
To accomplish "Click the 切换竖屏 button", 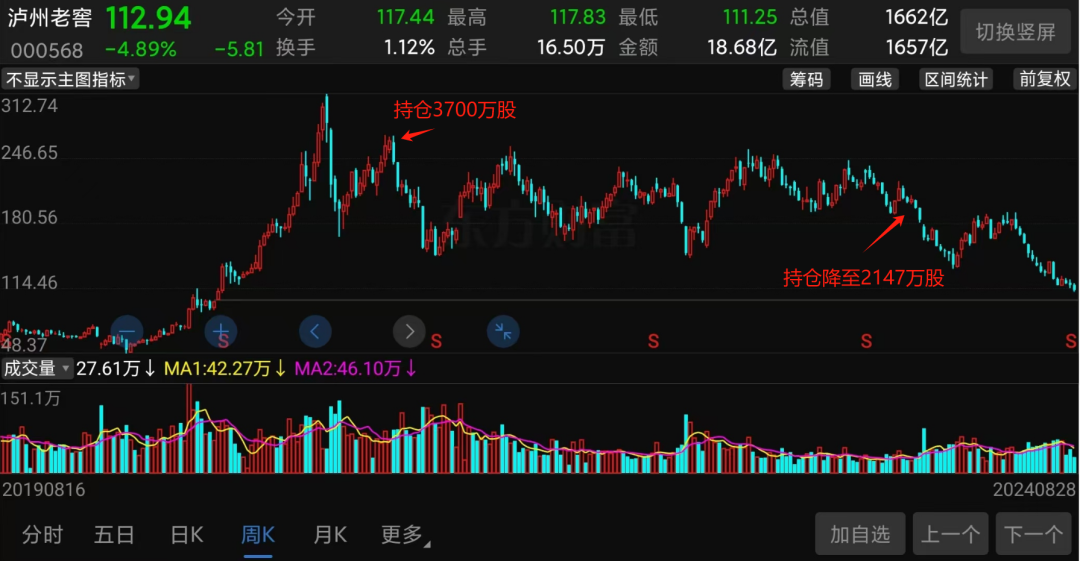I will point(1016,32).
